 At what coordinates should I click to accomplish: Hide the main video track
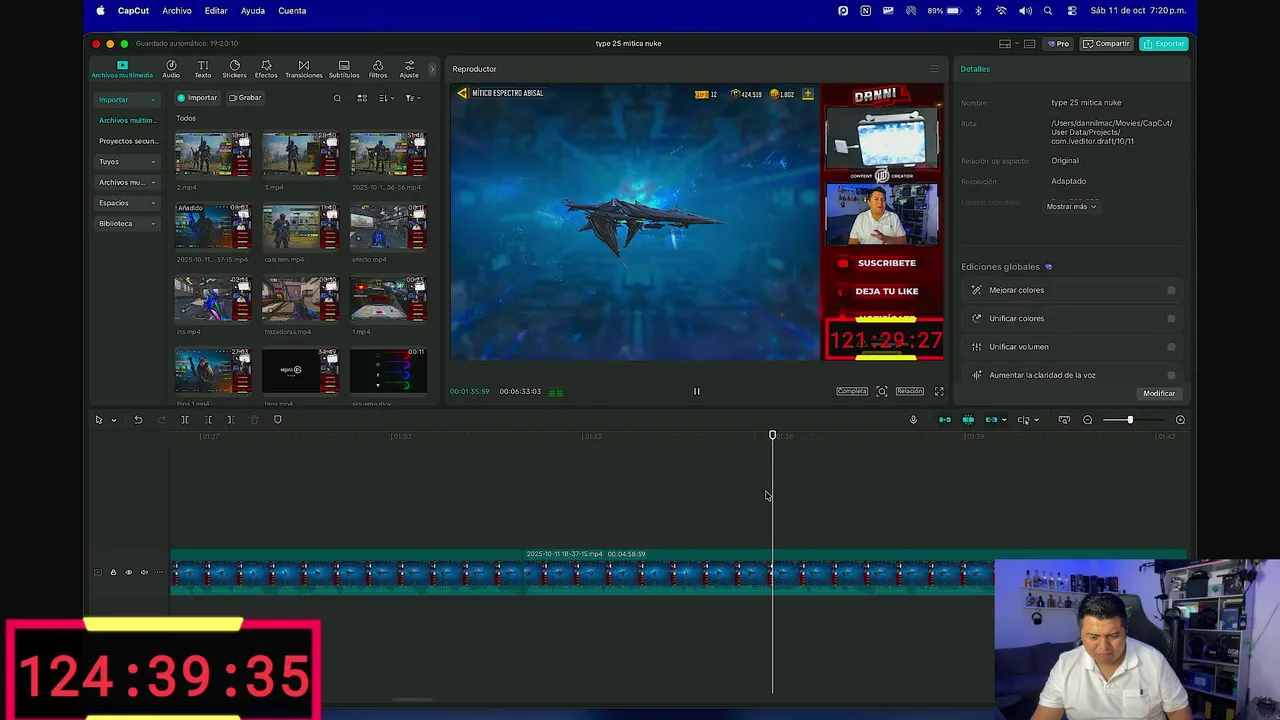[x=128, y=572]
